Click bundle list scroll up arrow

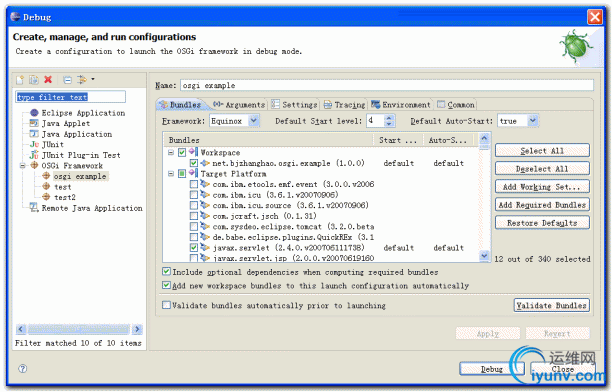tap(484, 138)
